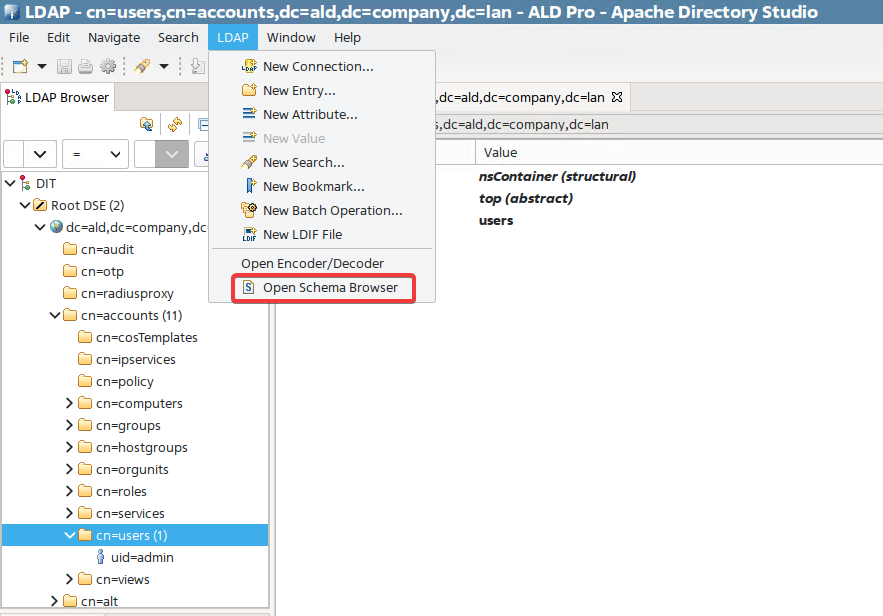883x616 pixels.
Task: Collapse the Root DSE (2) node
Action: [x=25, y=205]
